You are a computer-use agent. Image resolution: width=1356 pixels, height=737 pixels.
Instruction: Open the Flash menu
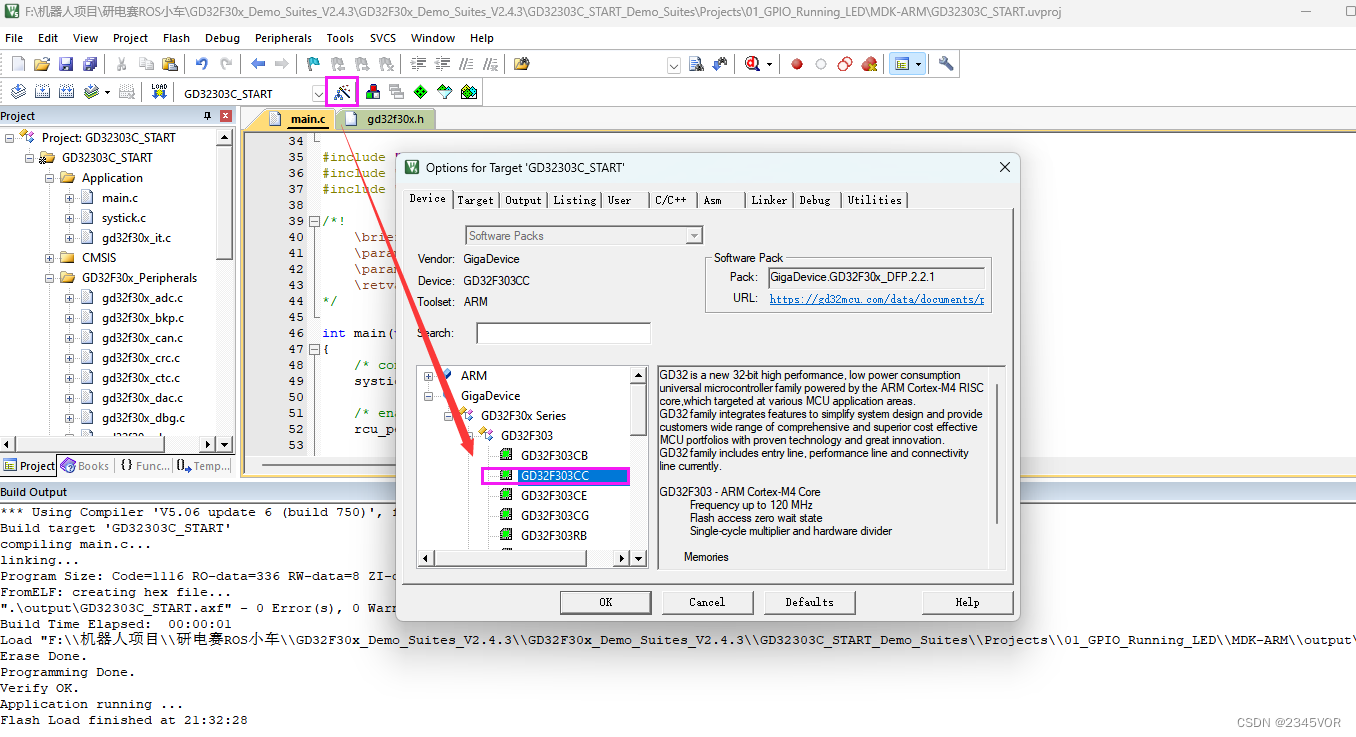pos(176,38)
